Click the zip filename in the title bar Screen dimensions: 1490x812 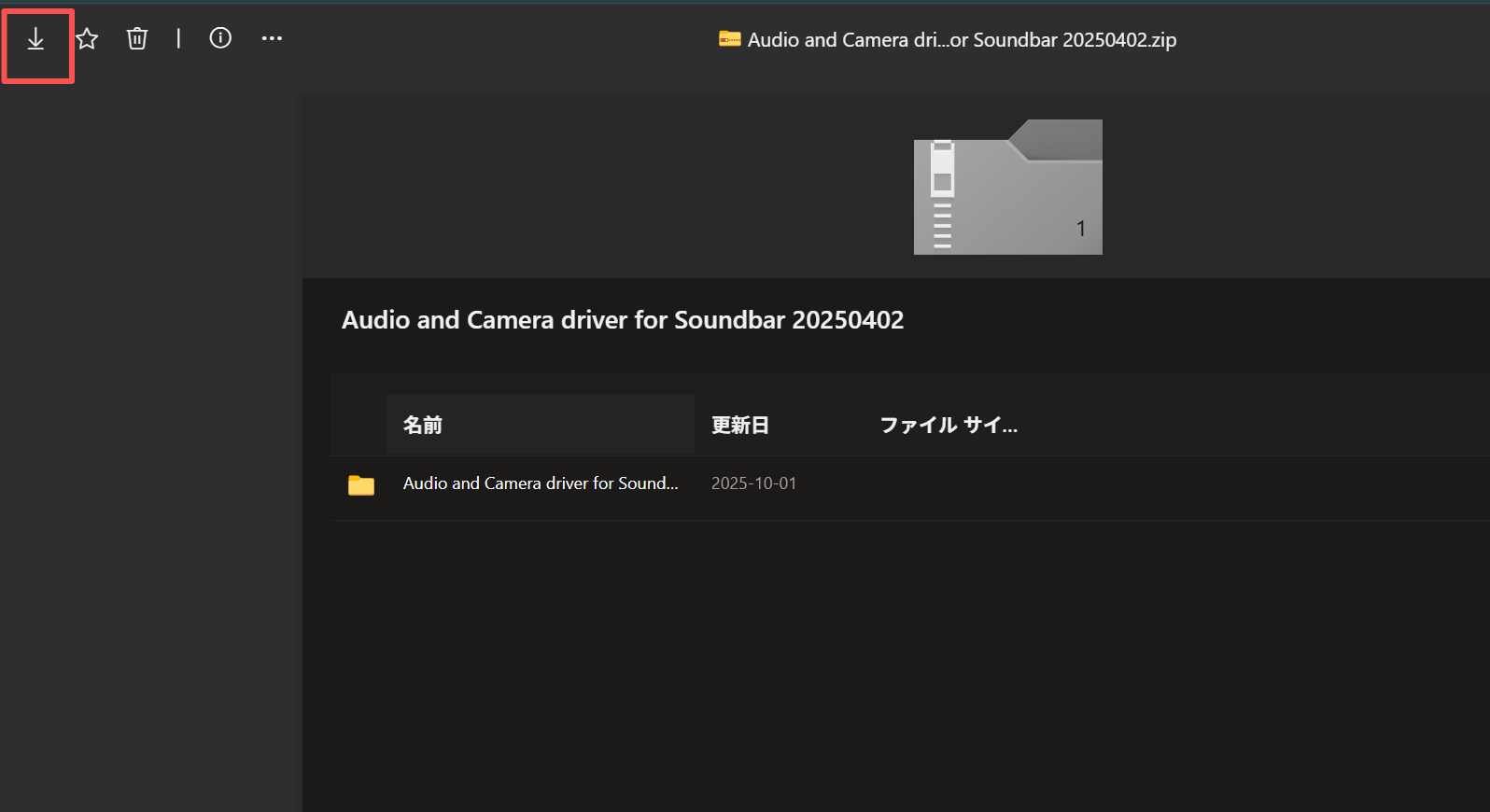pos(962,40)
